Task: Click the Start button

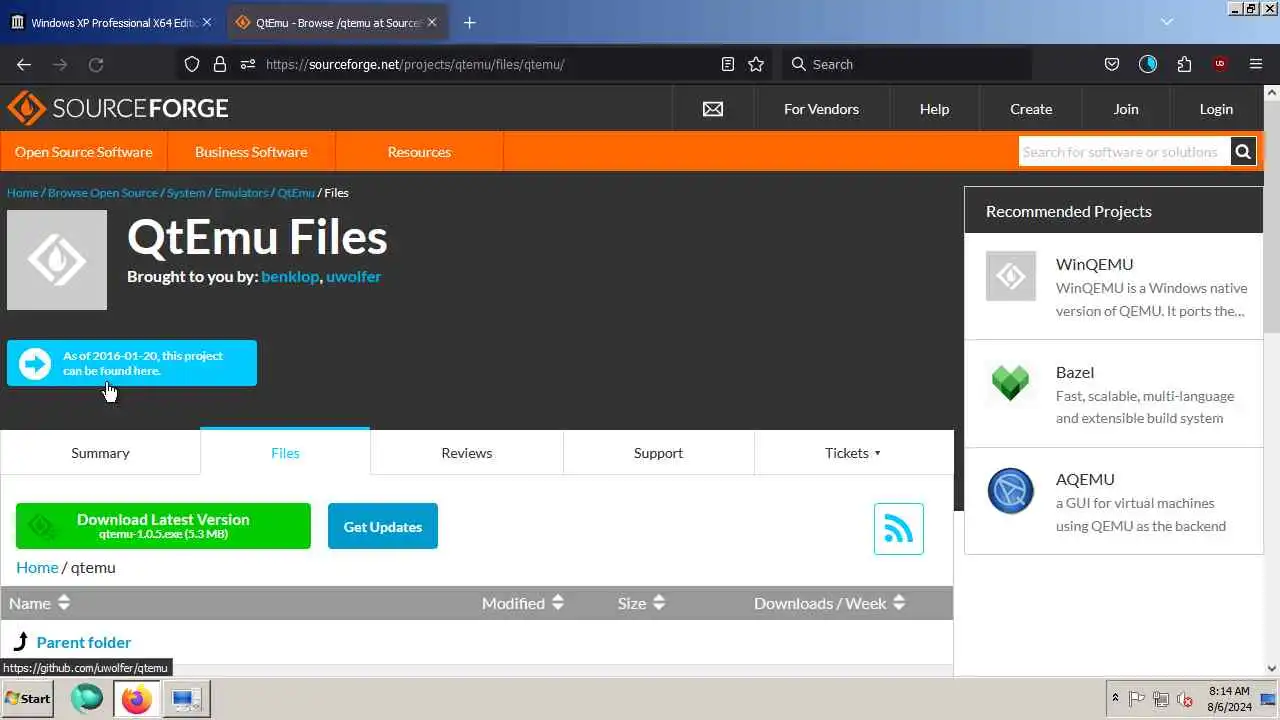Action: (27, 699)
